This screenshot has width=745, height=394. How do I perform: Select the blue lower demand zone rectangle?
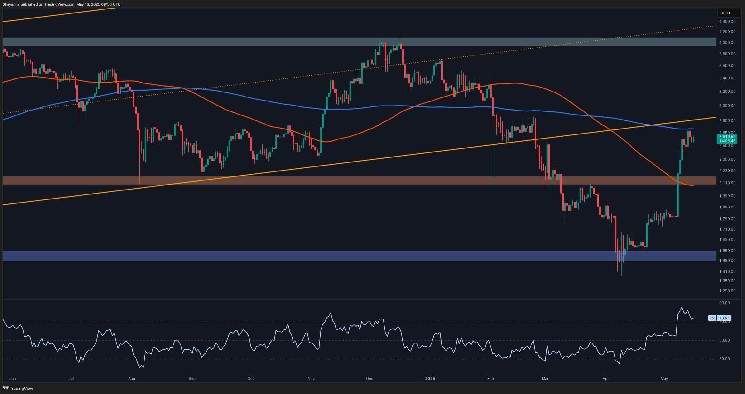[x=359, y=256]
